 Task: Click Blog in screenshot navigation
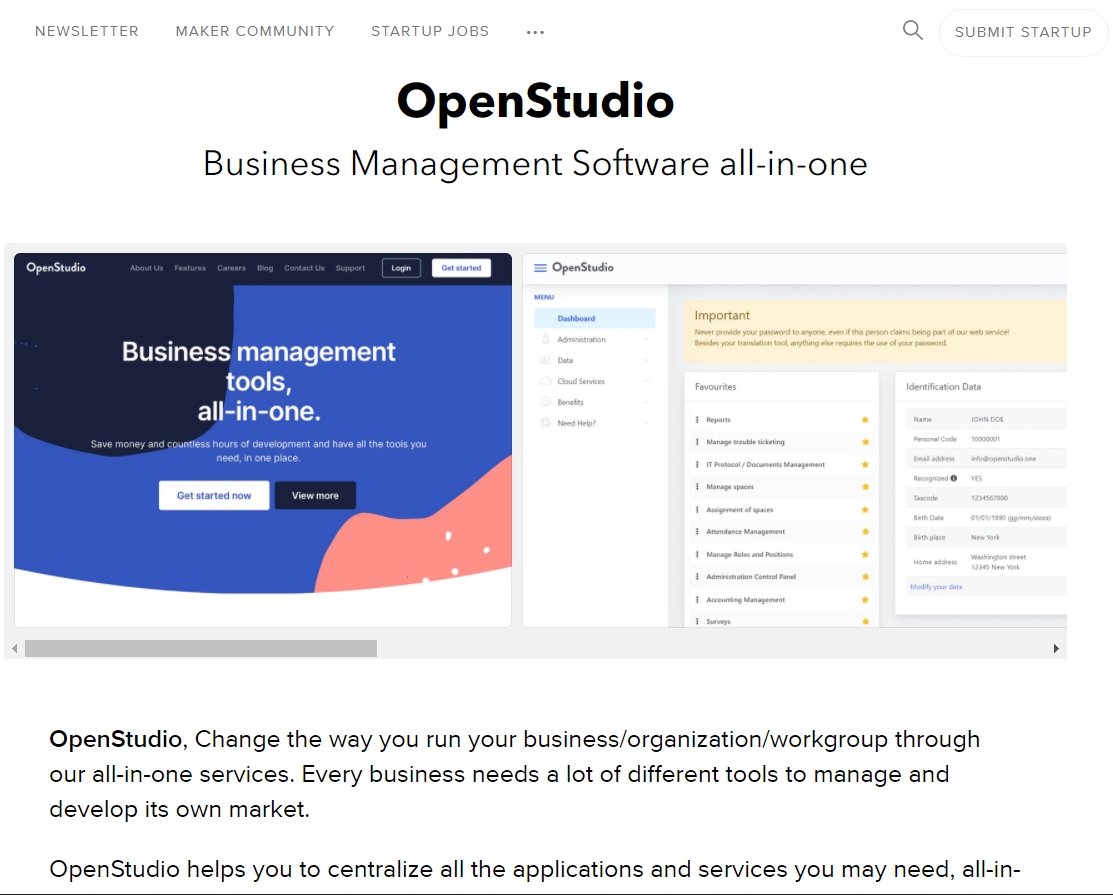[265, 268]
